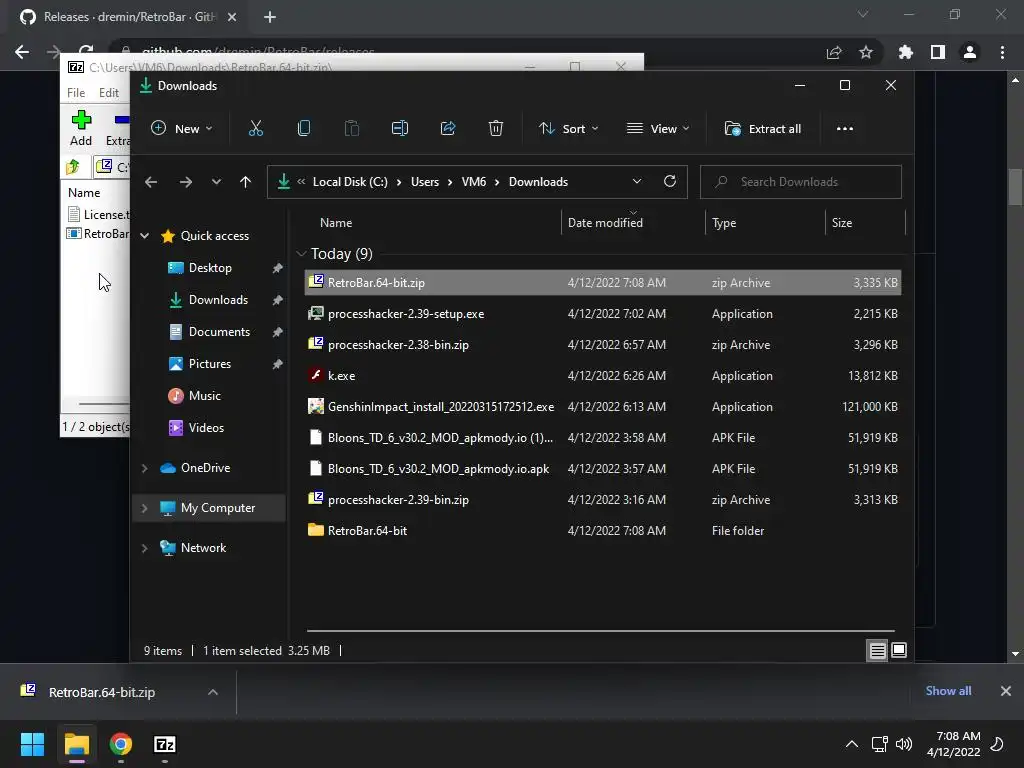Open Chrome side panel icon
Viewport: 1024px width, 768px height.
point(938,52)
